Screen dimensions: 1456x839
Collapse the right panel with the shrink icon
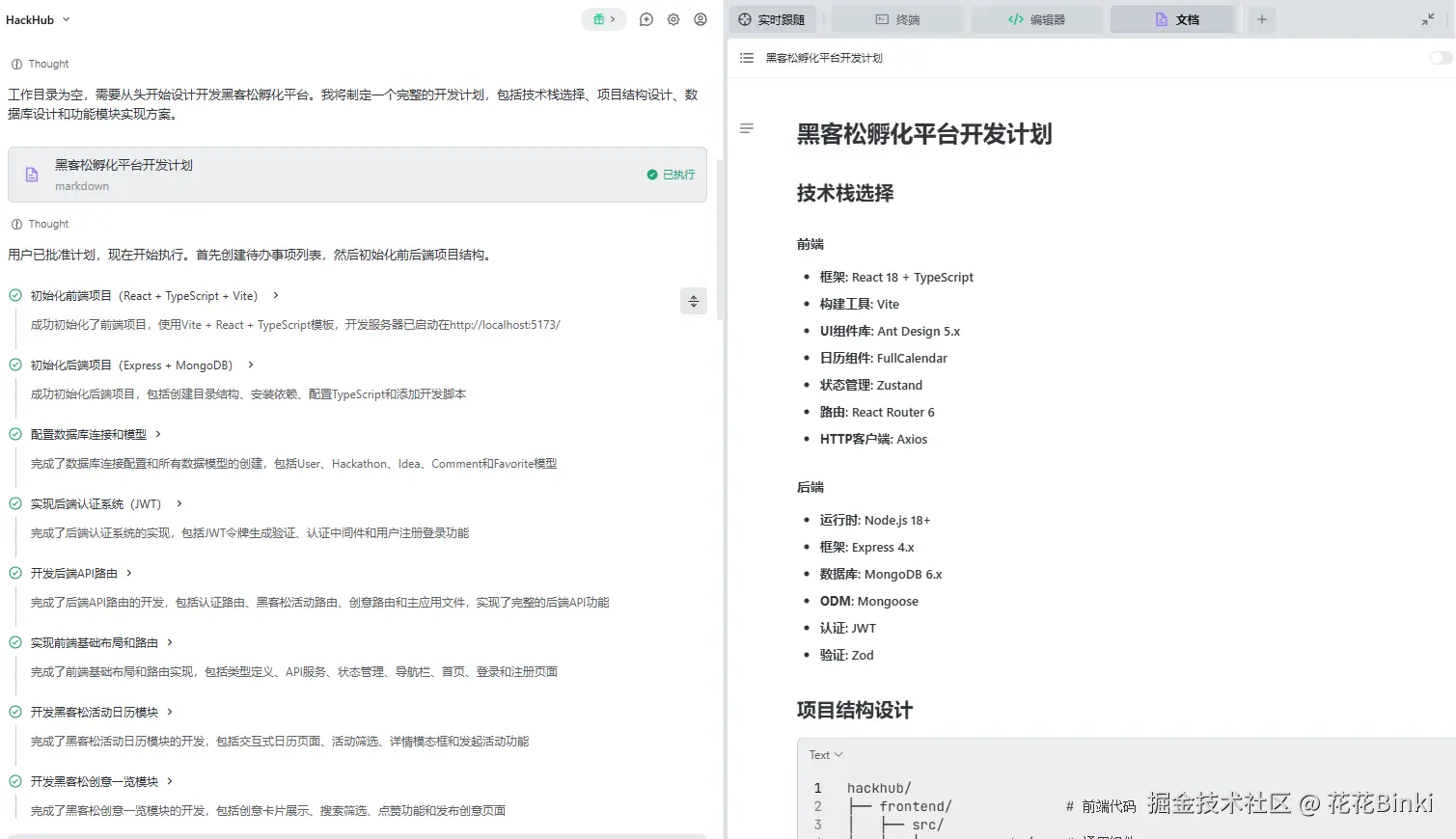point(1428,19)
